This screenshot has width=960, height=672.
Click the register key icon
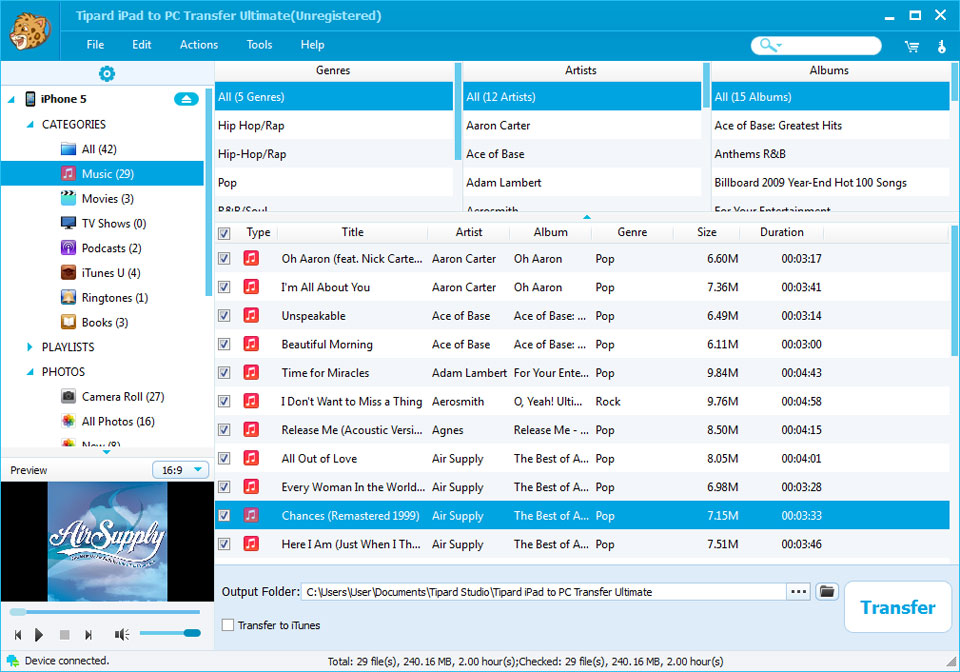point(942,47)
